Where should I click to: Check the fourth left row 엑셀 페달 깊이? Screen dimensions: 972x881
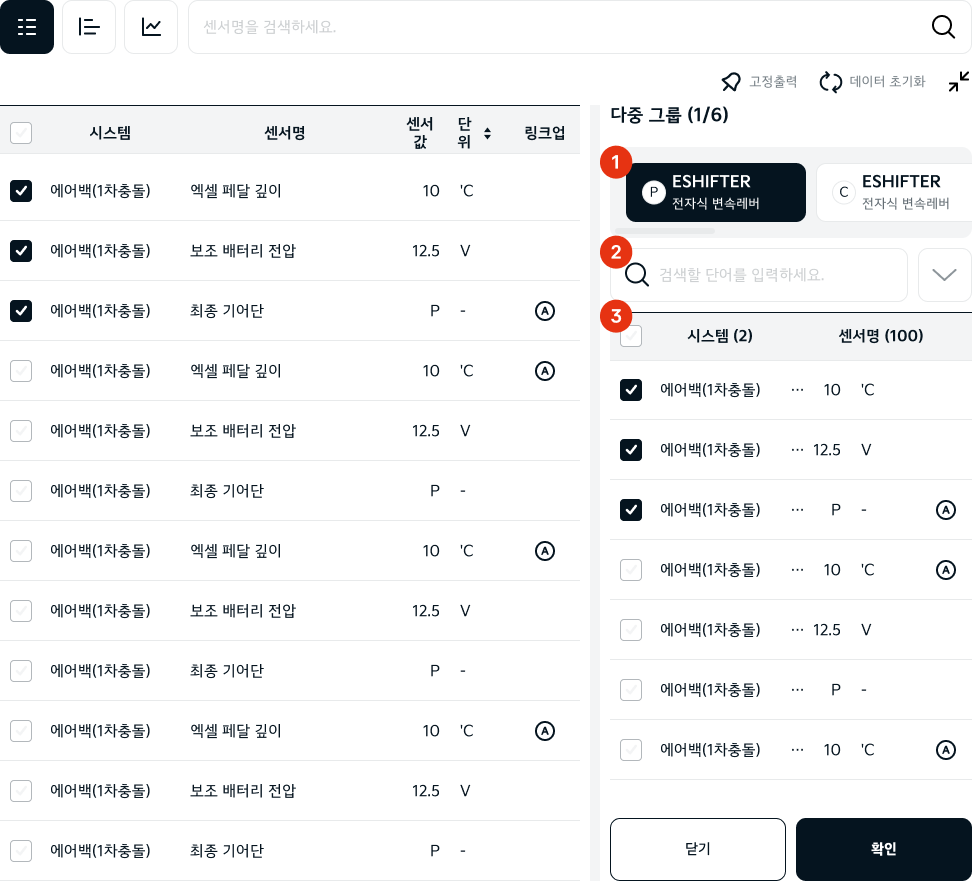pos(21,371)
